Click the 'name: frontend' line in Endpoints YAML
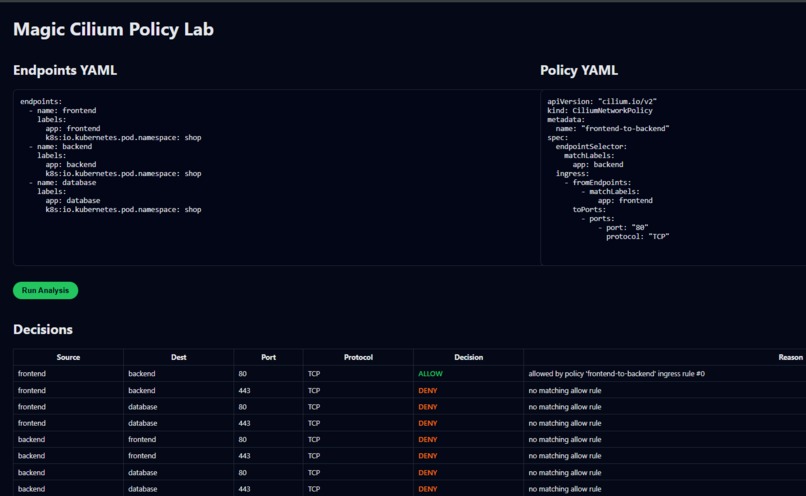 [x=62, y=111]
